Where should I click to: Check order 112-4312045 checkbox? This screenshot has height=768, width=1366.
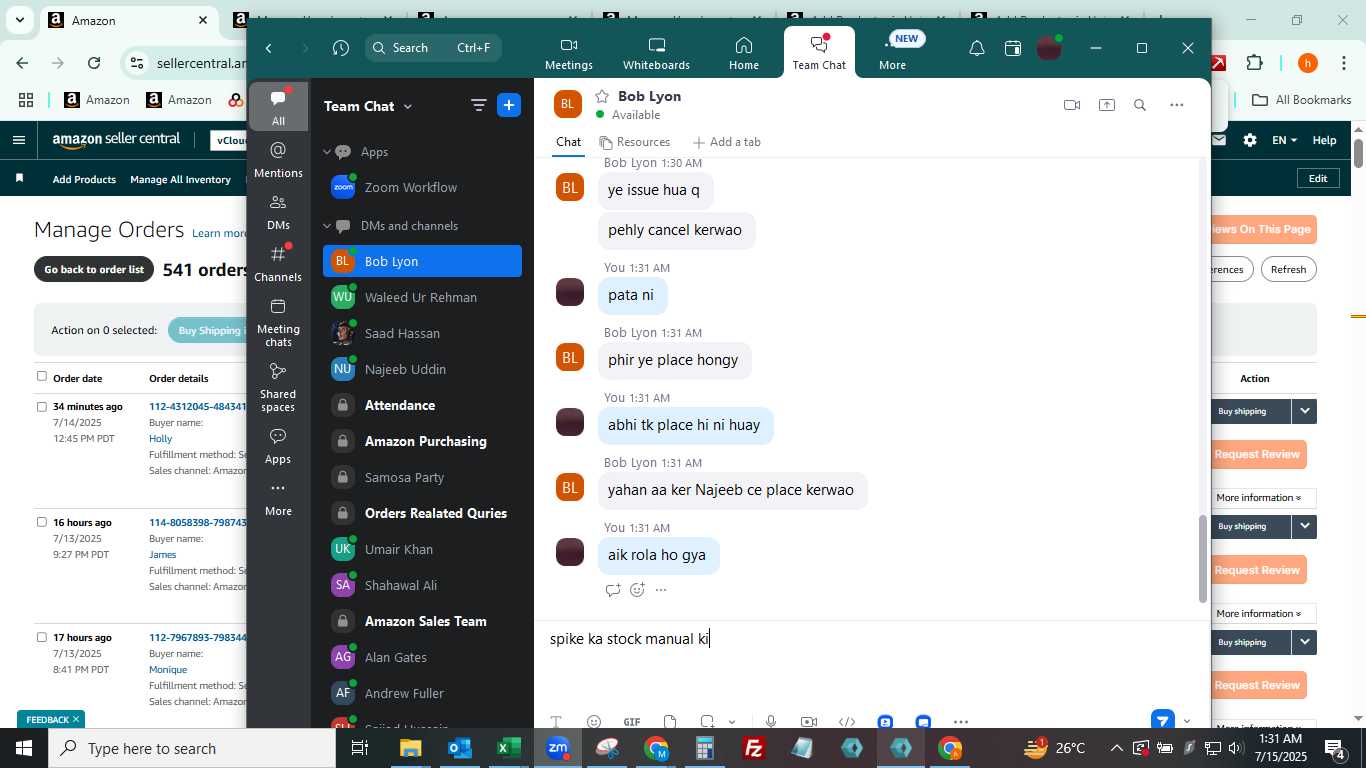[x=42, y=406]
